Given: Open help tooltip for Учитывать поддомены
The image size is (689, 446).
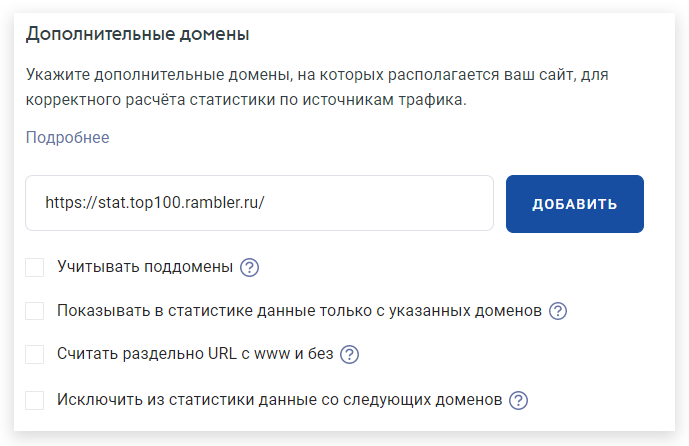Looking at the screenshot, I should coord(249,267).
